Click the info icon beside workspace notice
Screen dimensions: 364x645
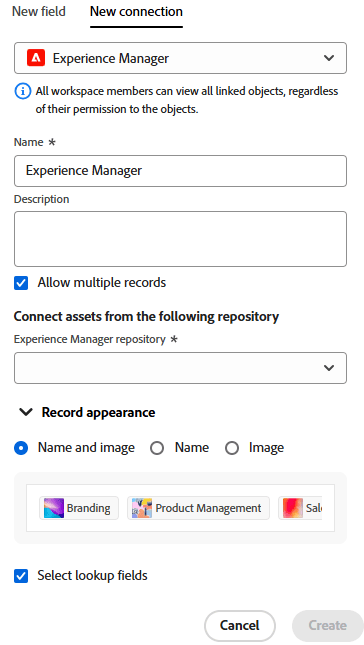coord(23,91)
